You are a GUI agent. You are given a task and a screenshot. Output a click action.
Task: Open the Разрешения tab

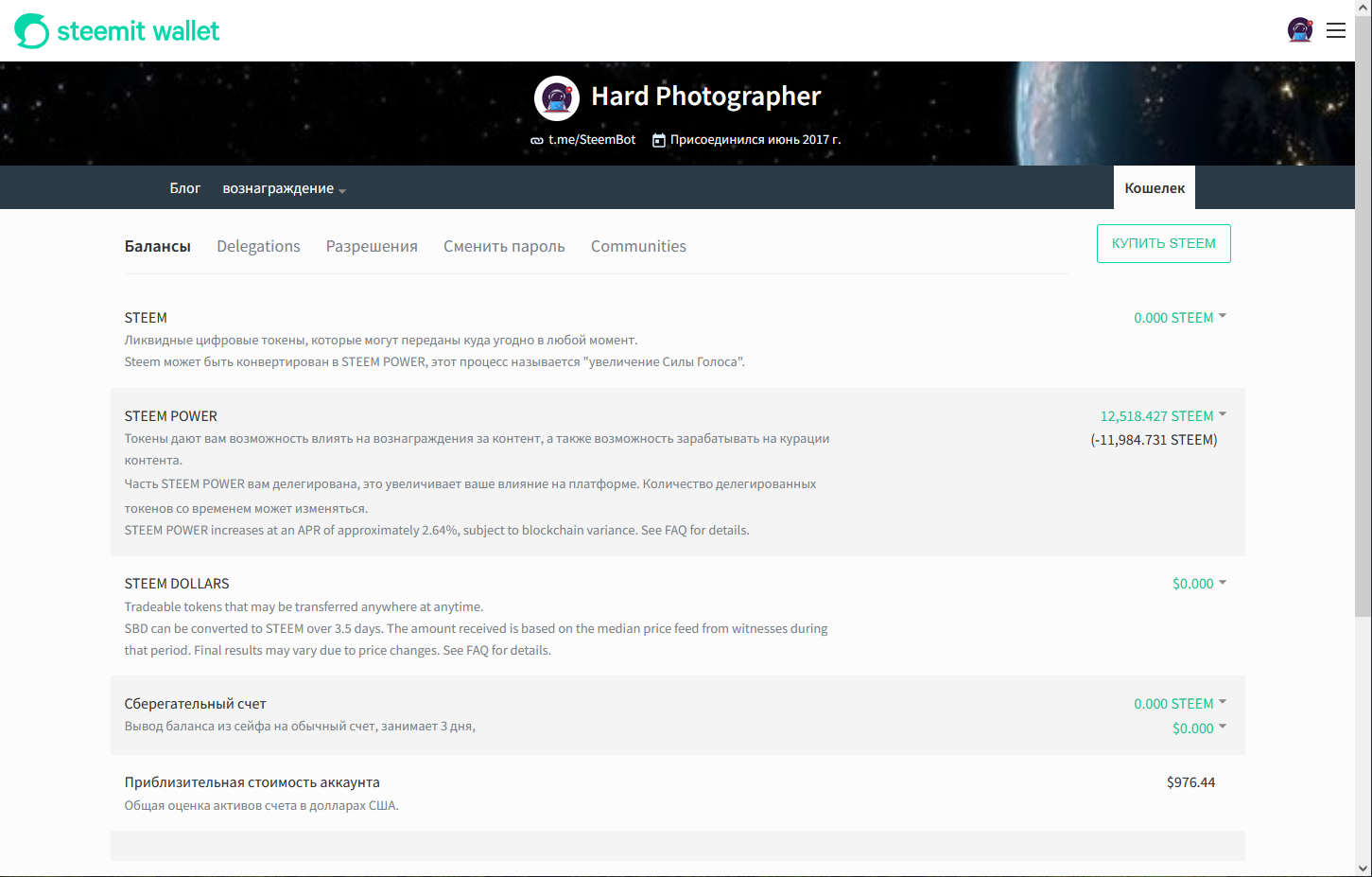pyautogui.click(x=372, y=246)
